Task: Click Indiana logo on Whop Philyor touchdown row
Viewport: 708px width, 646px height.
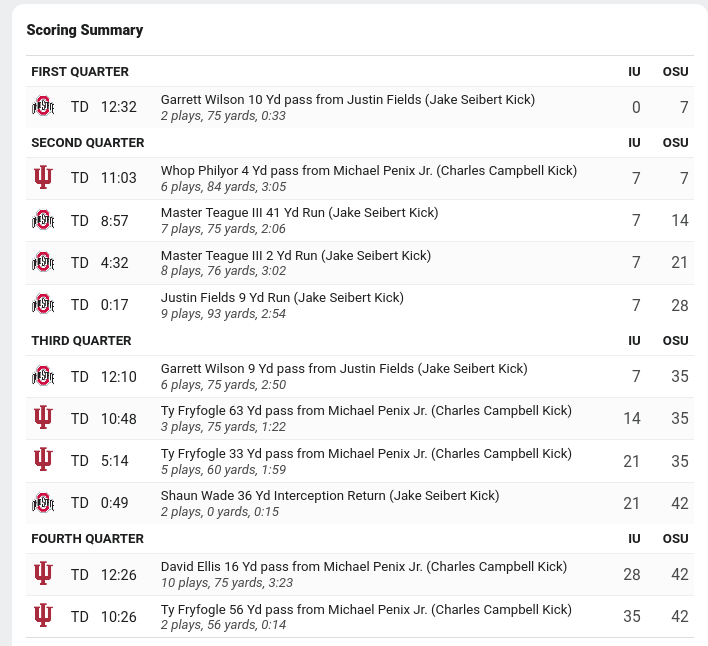Action: [x=43, y=177]
